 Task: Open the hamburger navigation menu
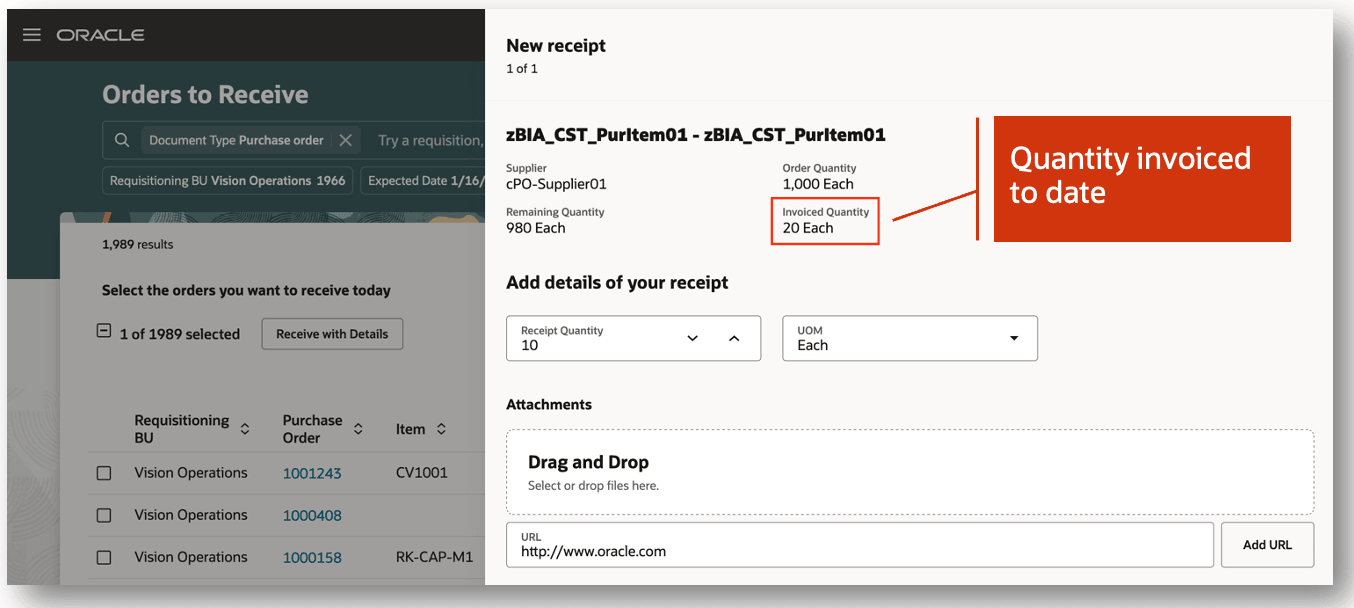(x=32, y=35)
